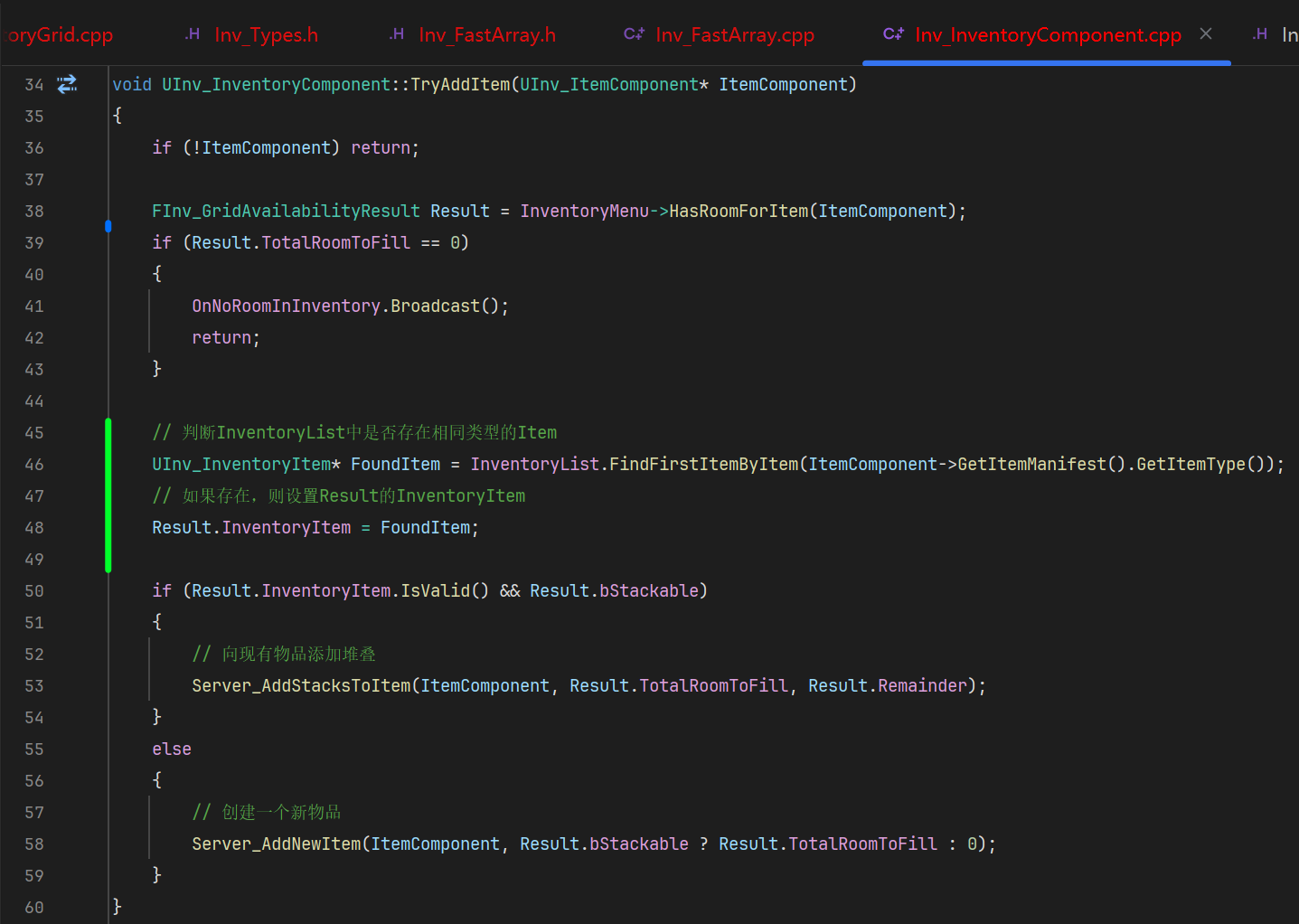Click the 'else' keyword on line 55
1299x924 pixels.
(172, 749)
